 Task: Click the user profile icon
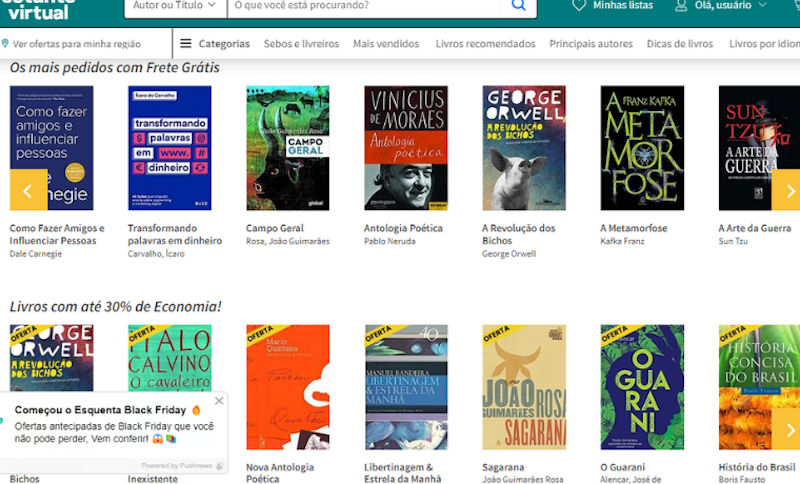pos(681,6)
